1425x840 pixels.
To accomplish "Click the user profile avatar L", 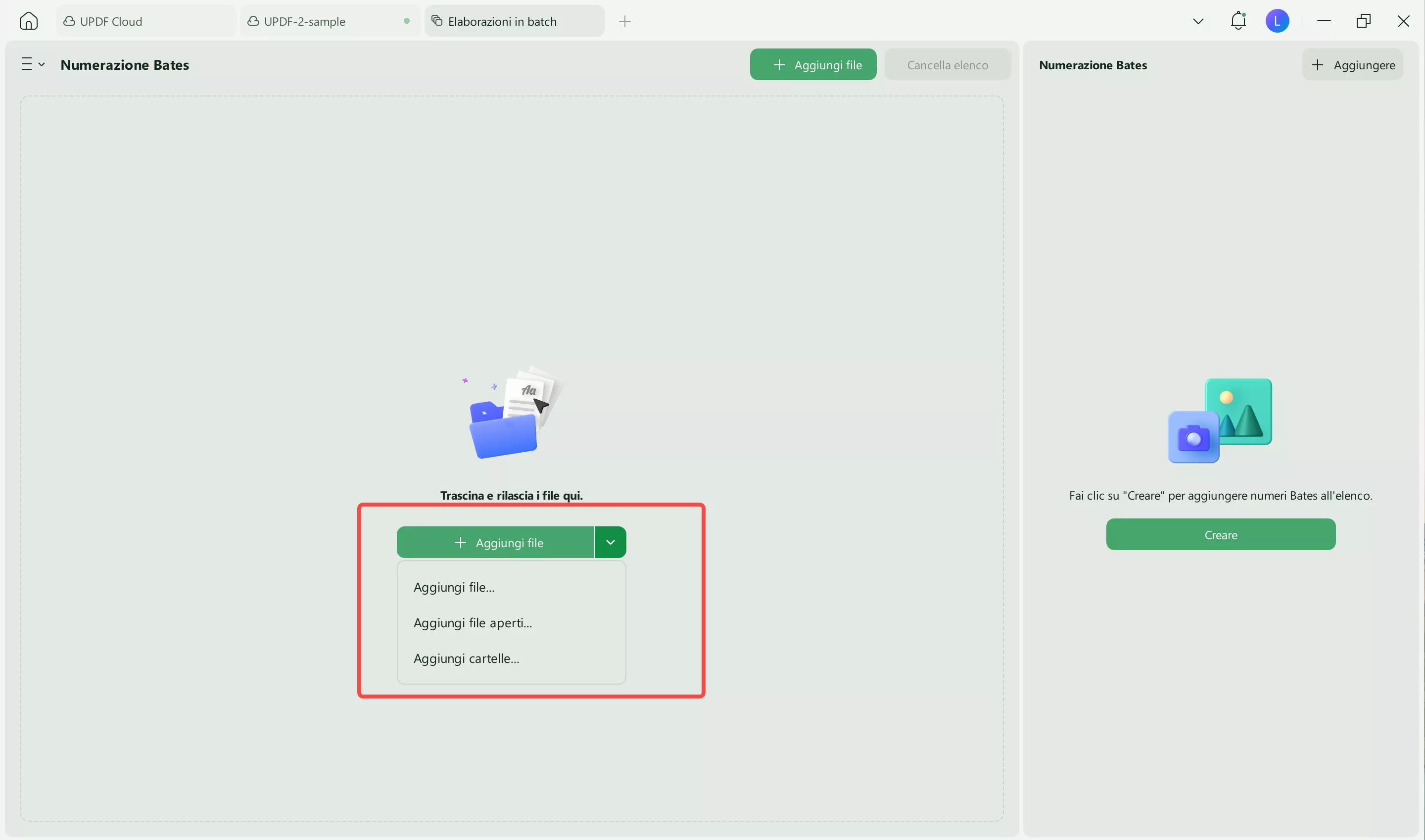I will click(1277, 21).
